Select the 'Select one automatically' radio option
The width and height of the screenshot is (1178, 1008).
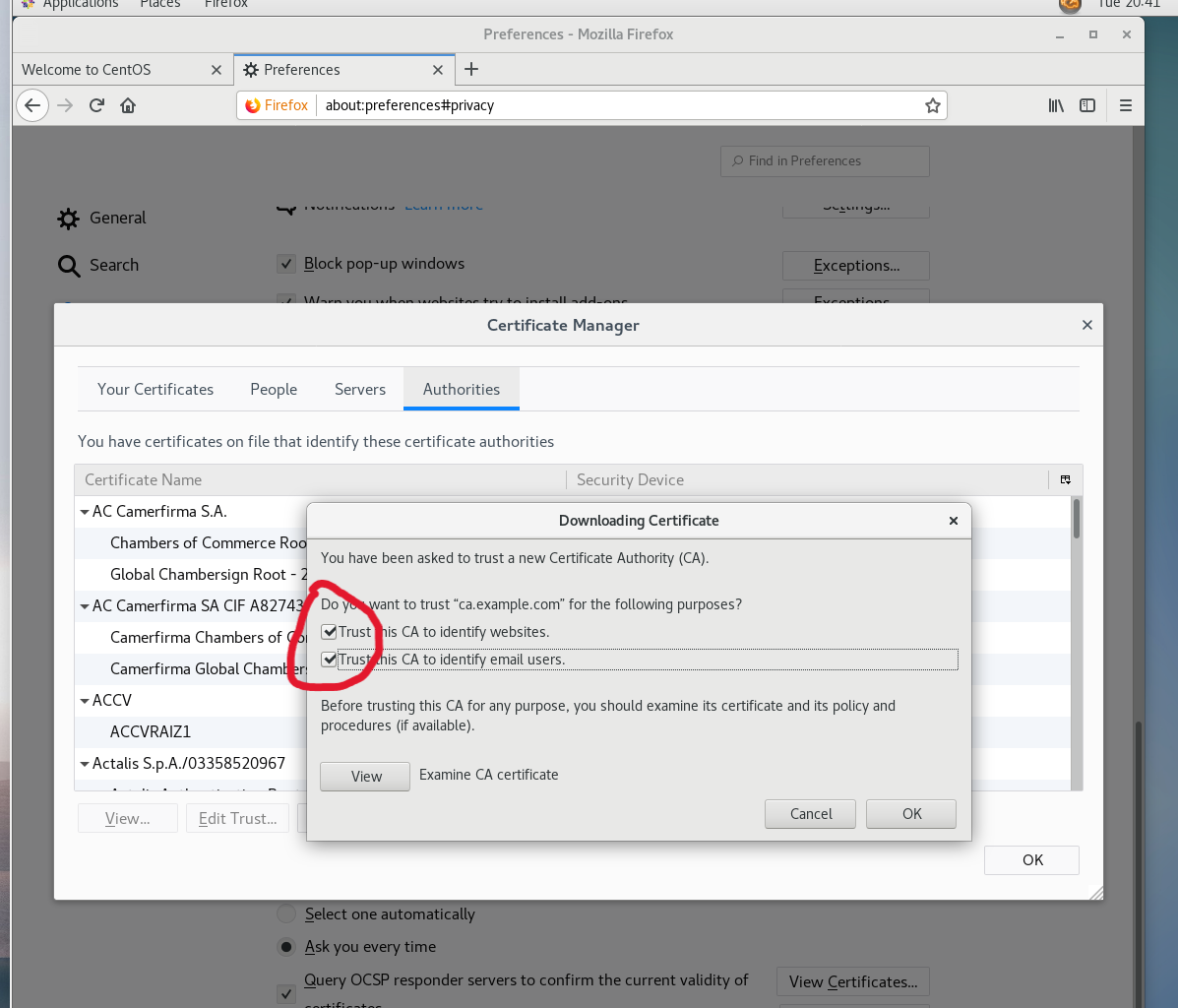point(286,914)
